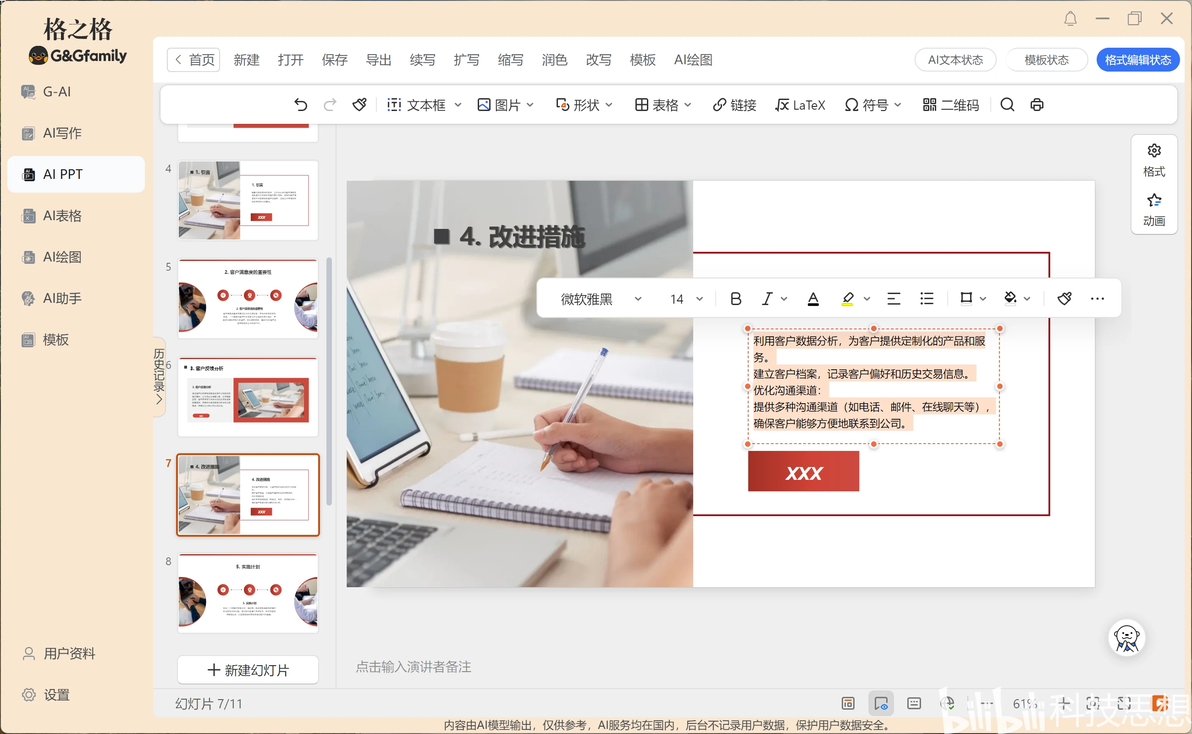The width and height of the screenshot is (1192, 734).
Task: Click the clear format brush in floating toolbar
Action: (x=1065, y=299)
